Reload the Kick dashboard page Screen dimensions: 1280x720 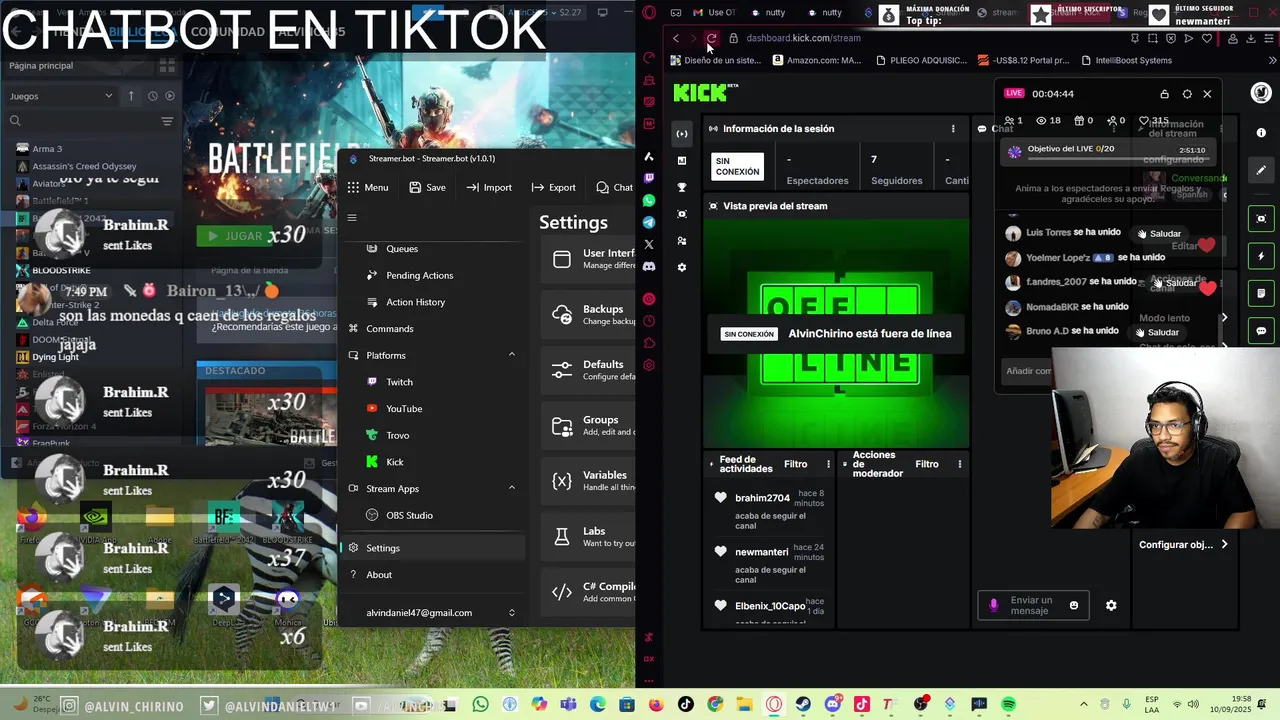711,38
